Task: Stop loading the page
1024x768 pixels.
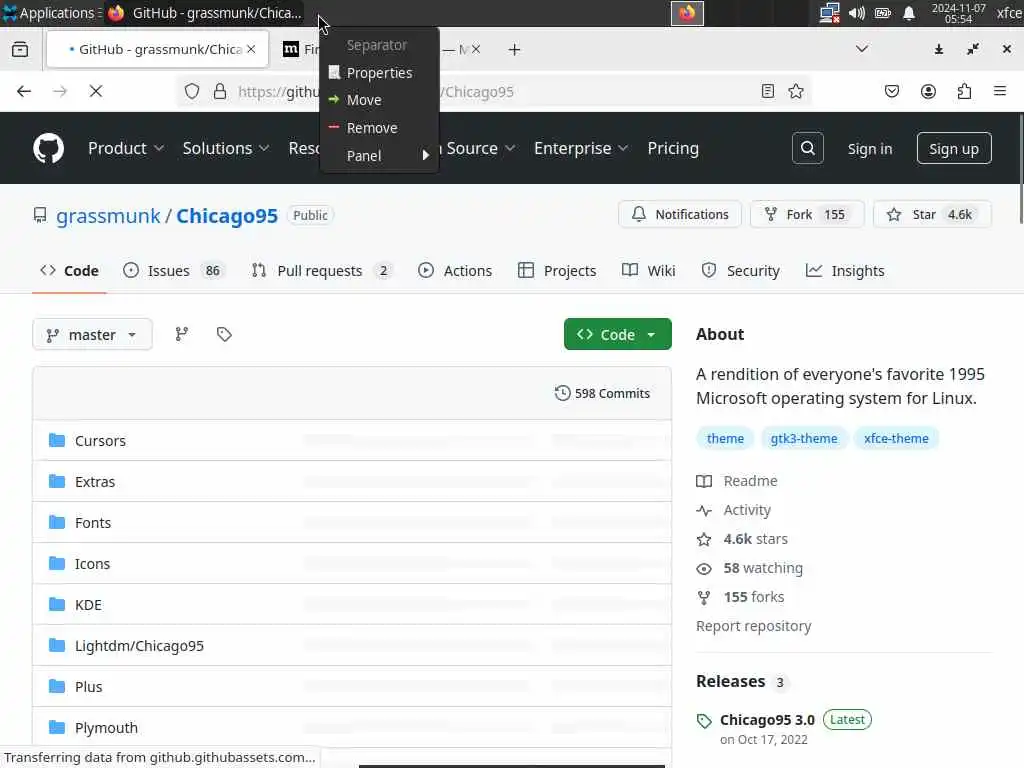Action: [95, 91]
